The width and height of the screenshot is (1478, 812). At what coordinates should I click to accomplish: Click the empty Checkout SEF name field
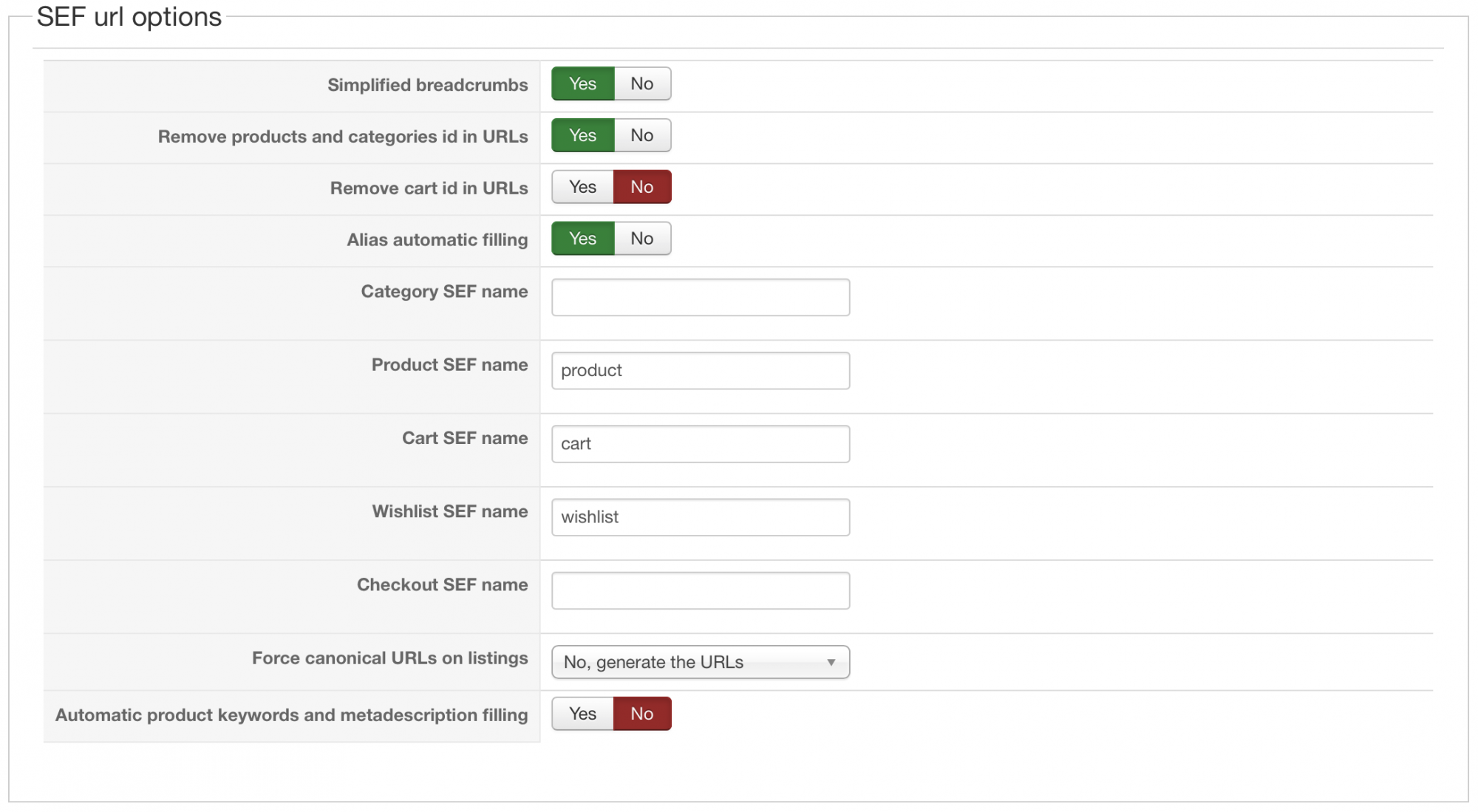(x=700, y=590)
